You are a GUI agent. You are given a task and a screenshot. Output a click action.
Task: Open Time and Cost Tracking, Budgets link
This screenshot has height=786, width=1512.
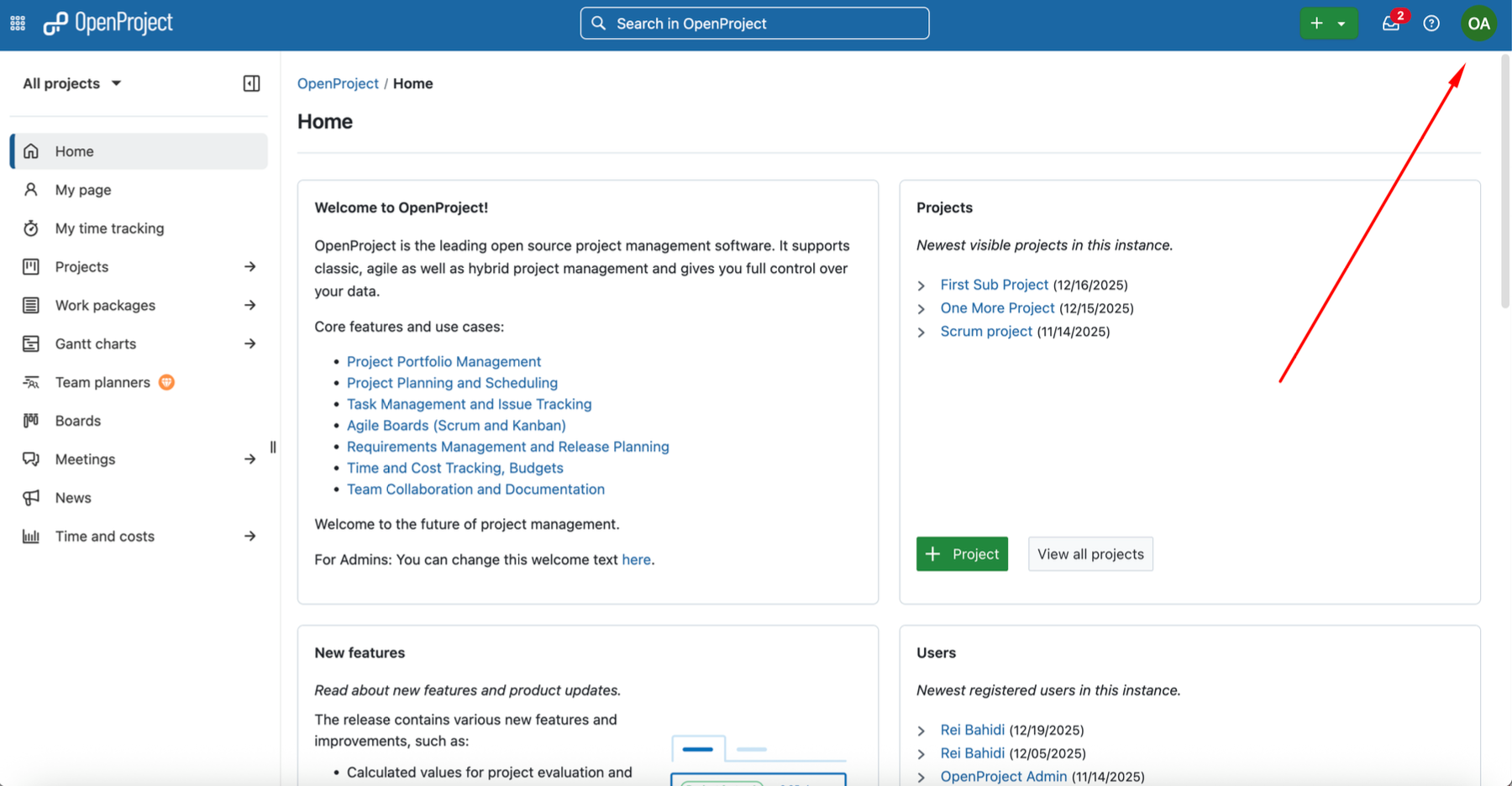tap(454, 468)
